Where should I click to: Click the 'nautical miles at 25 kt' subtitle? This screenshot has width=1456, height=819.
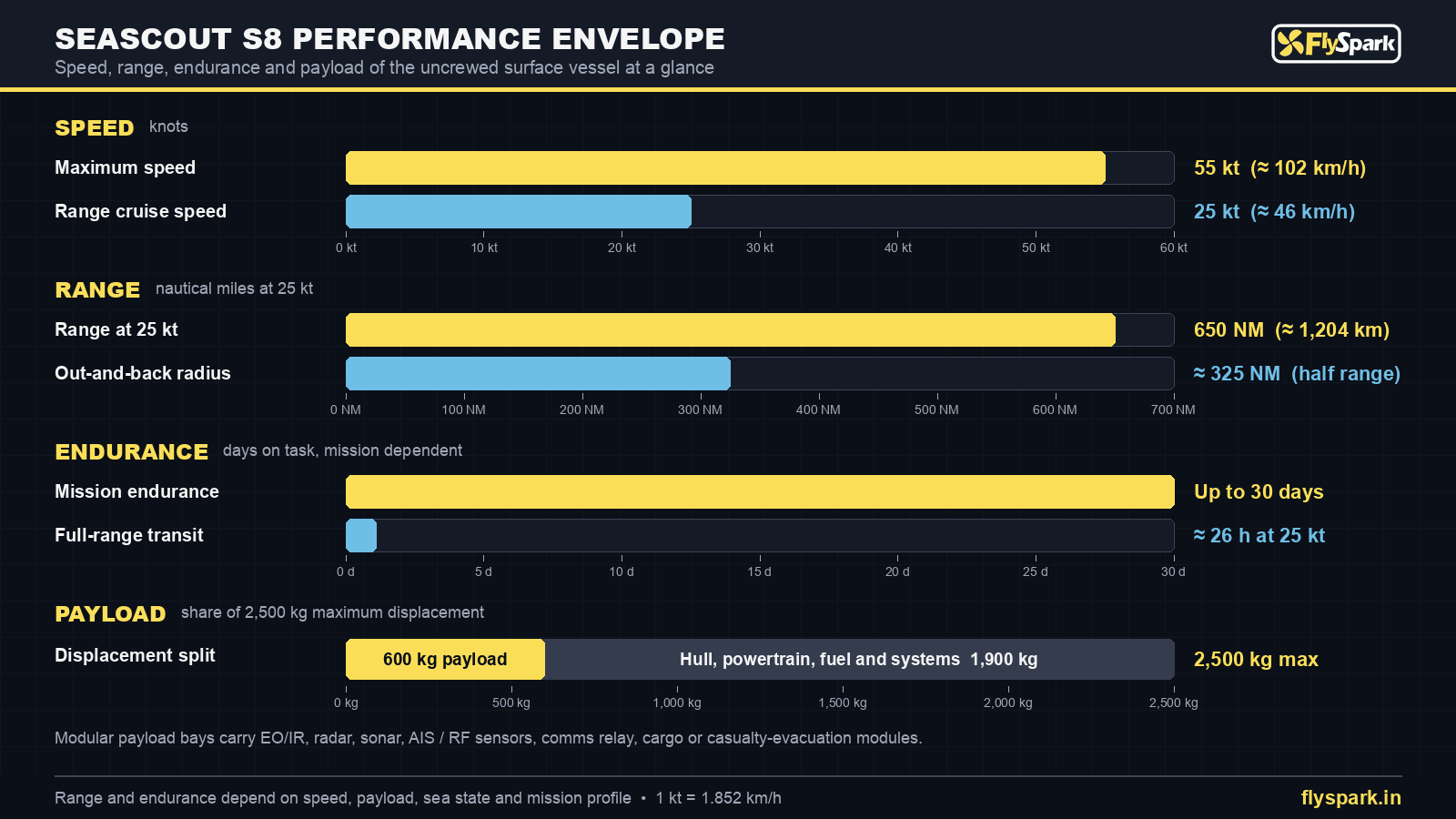[x=234, y=288]
